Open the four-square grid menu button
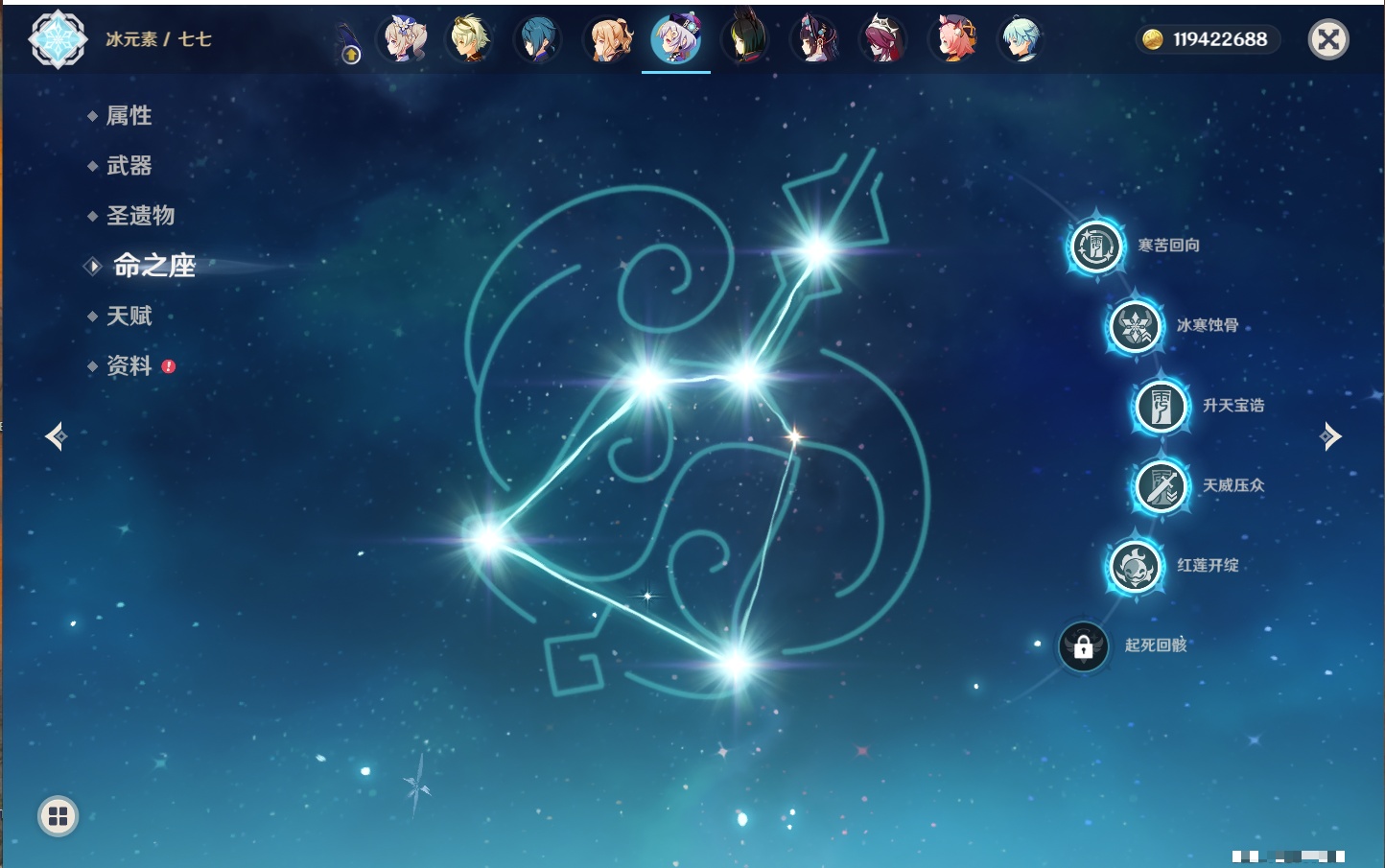1385x868 pixels. 58,816
